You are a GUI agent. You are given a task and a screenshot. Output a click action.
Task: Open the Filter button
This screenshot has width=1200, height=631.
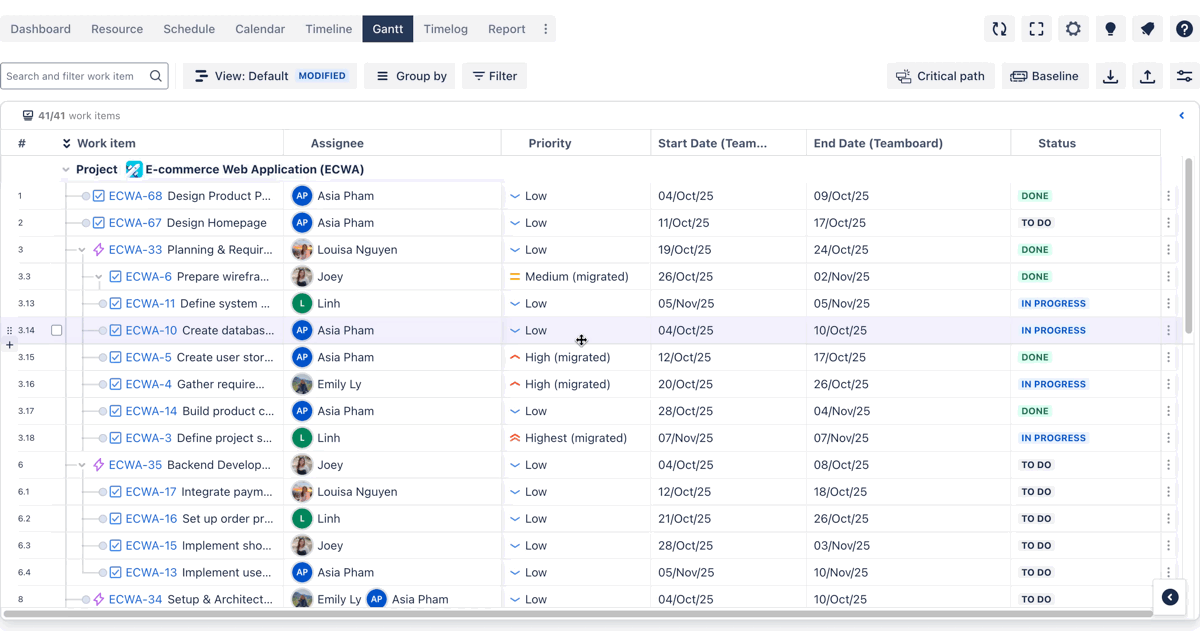[495, 76]
